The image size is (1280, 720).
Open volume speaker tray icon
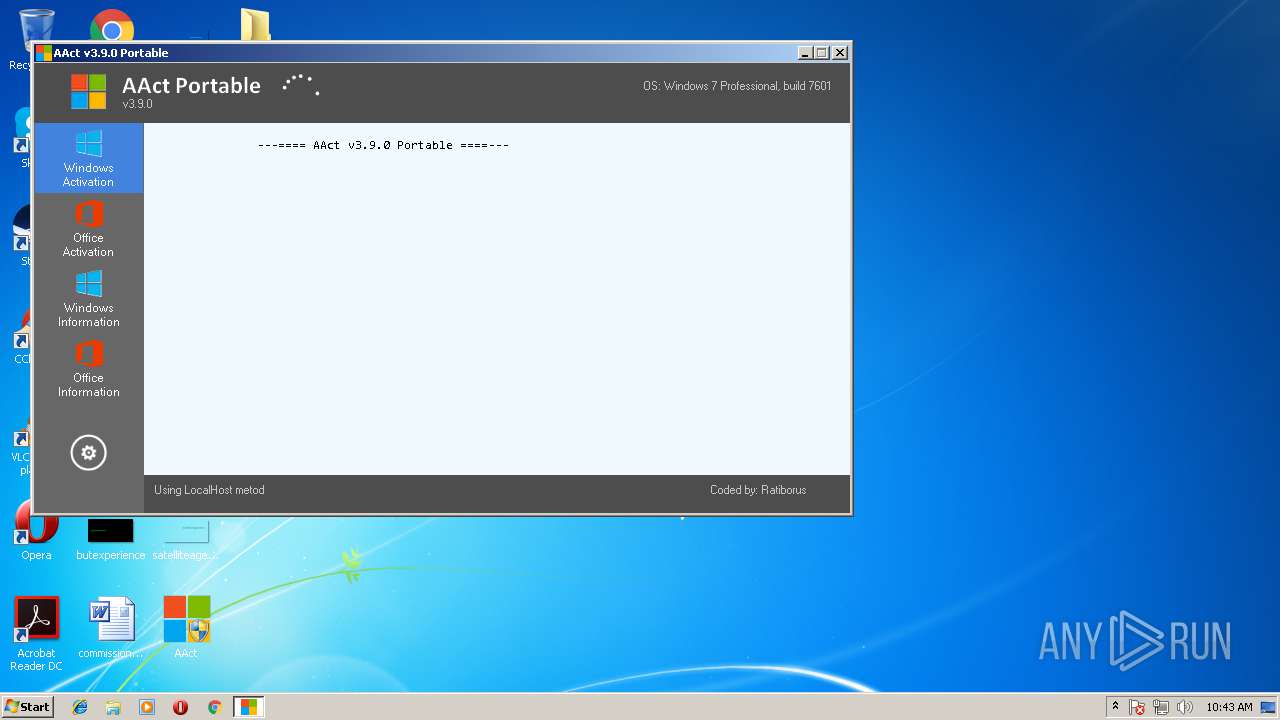pyautogui.click(x=1185, y=707)
